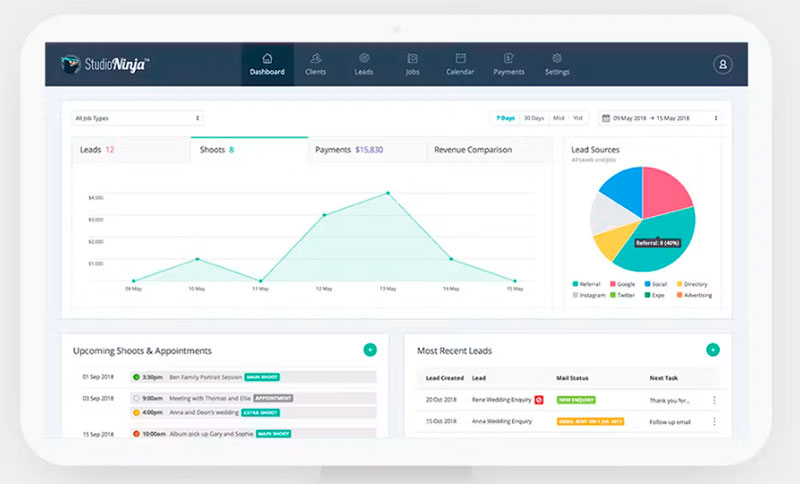Click Google legend swatch
800x484 pixels.
click(x=613, y=284)
